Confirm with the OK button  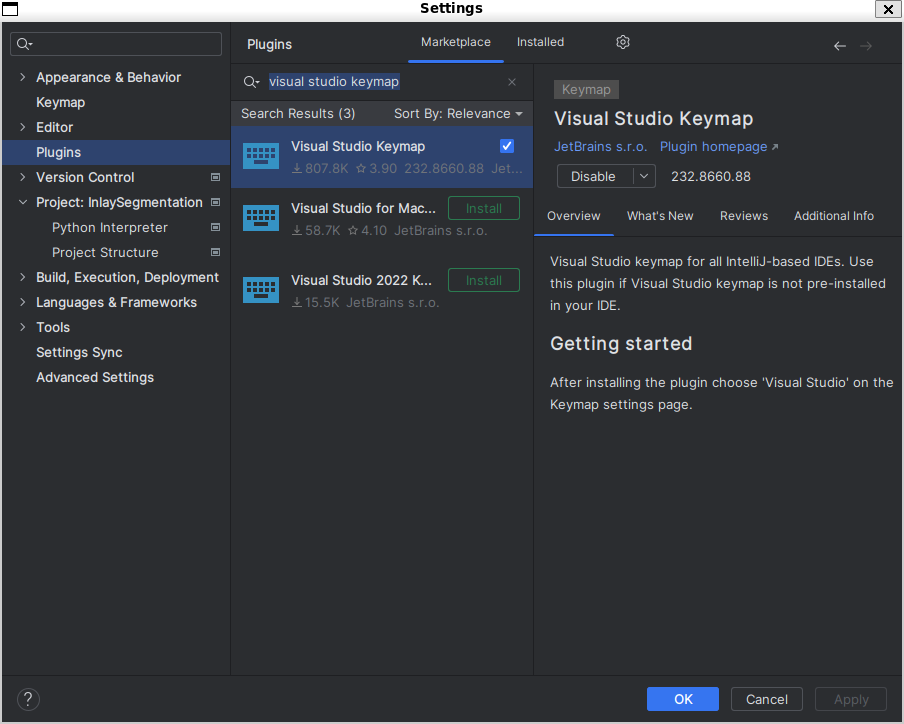(x=683, y=699)
